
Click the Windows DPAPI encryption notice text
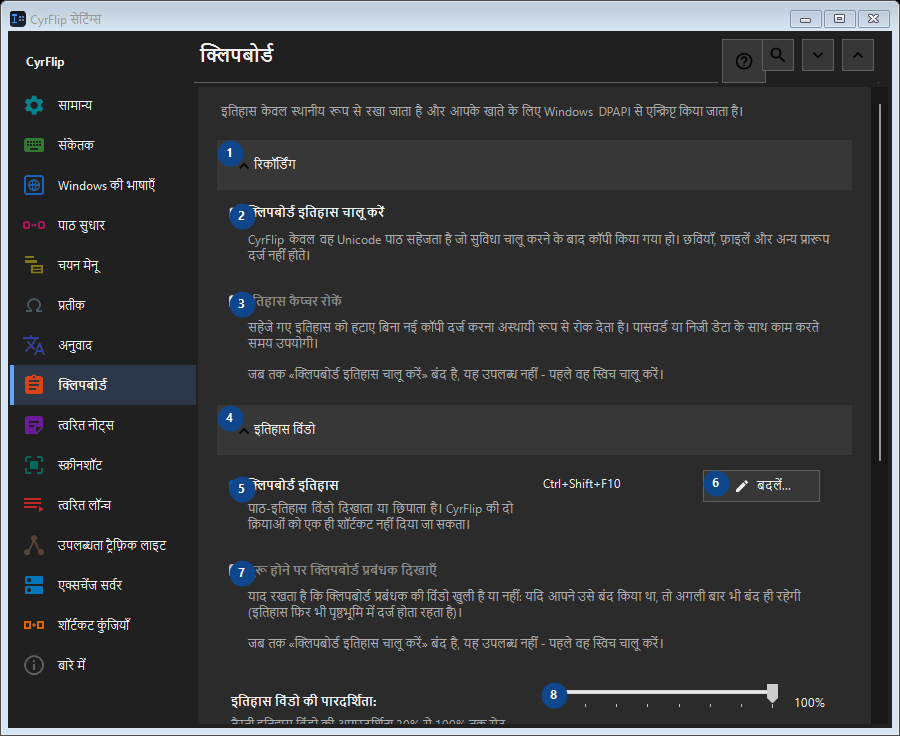point(482,111)
